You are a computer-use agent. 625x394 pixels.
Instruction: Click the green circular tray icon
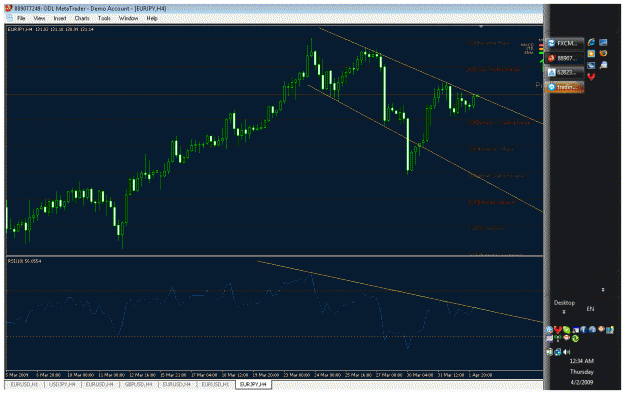click(575, 338)
